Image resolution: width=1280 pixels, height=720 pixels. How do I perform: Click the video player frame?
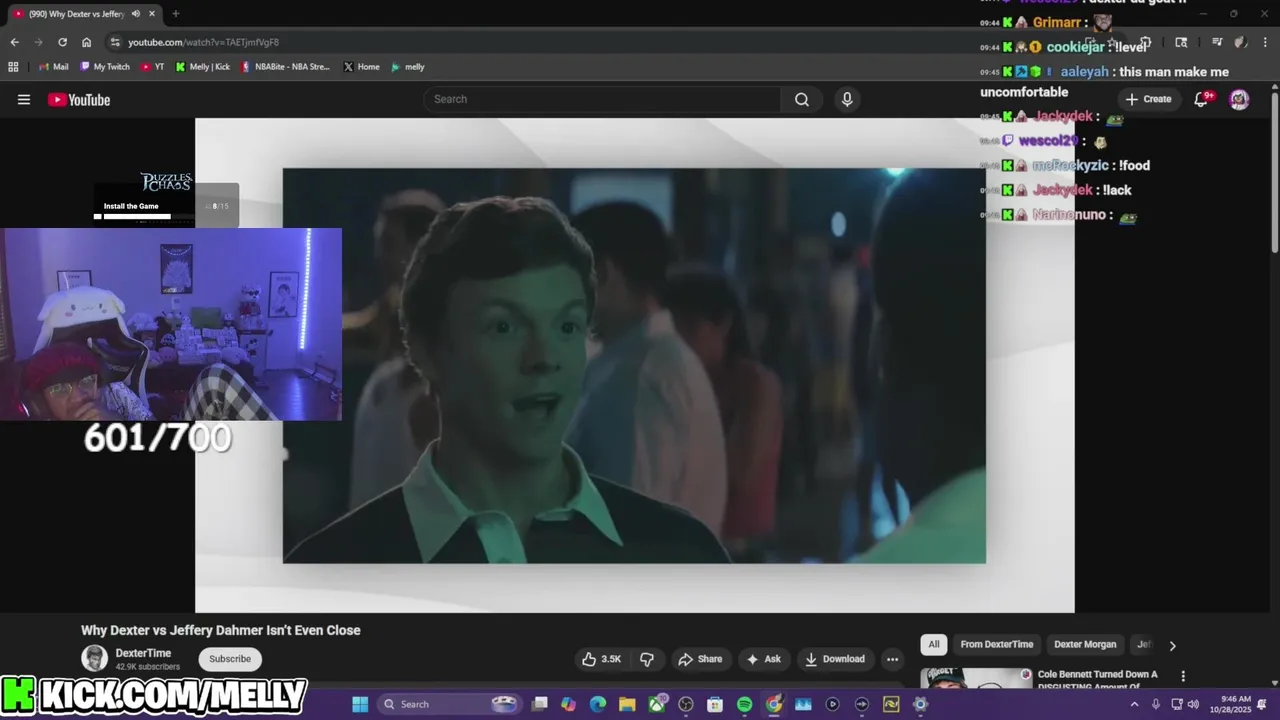pos(634,365)
